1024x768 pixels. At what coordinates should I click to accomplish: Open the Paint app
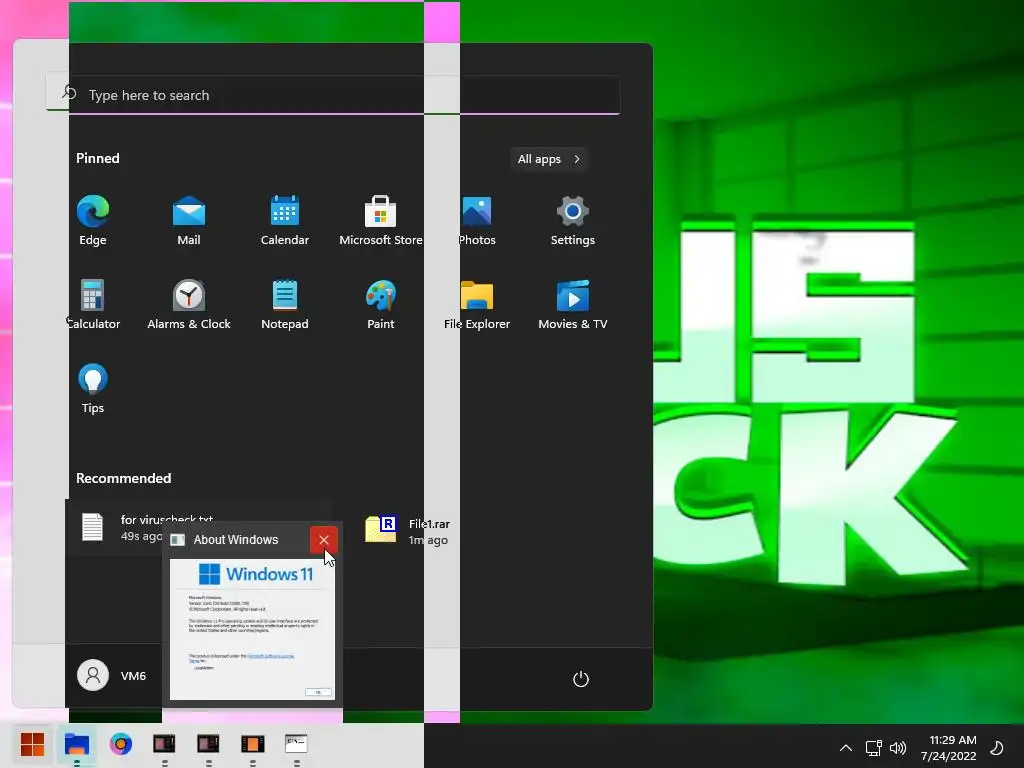pos(381,304)
